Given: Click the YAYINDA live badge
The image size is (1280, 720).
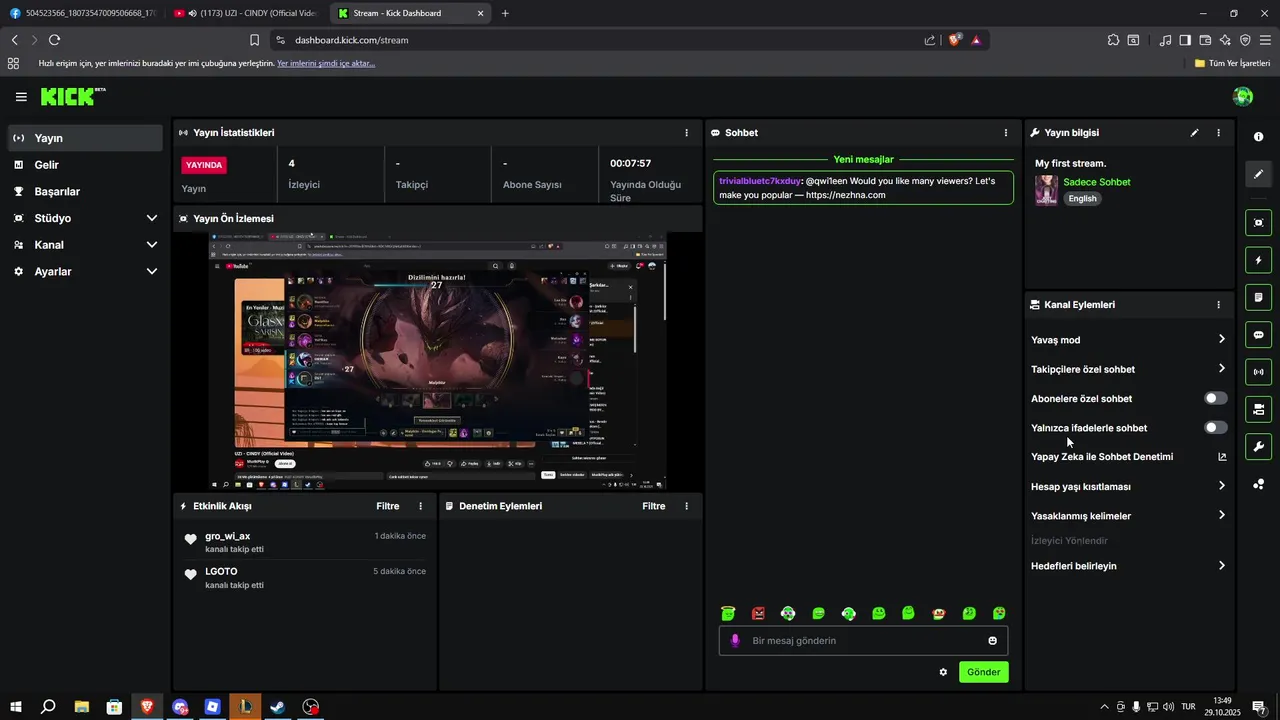Looking at the screenshot, I should (x=204, y=165).
